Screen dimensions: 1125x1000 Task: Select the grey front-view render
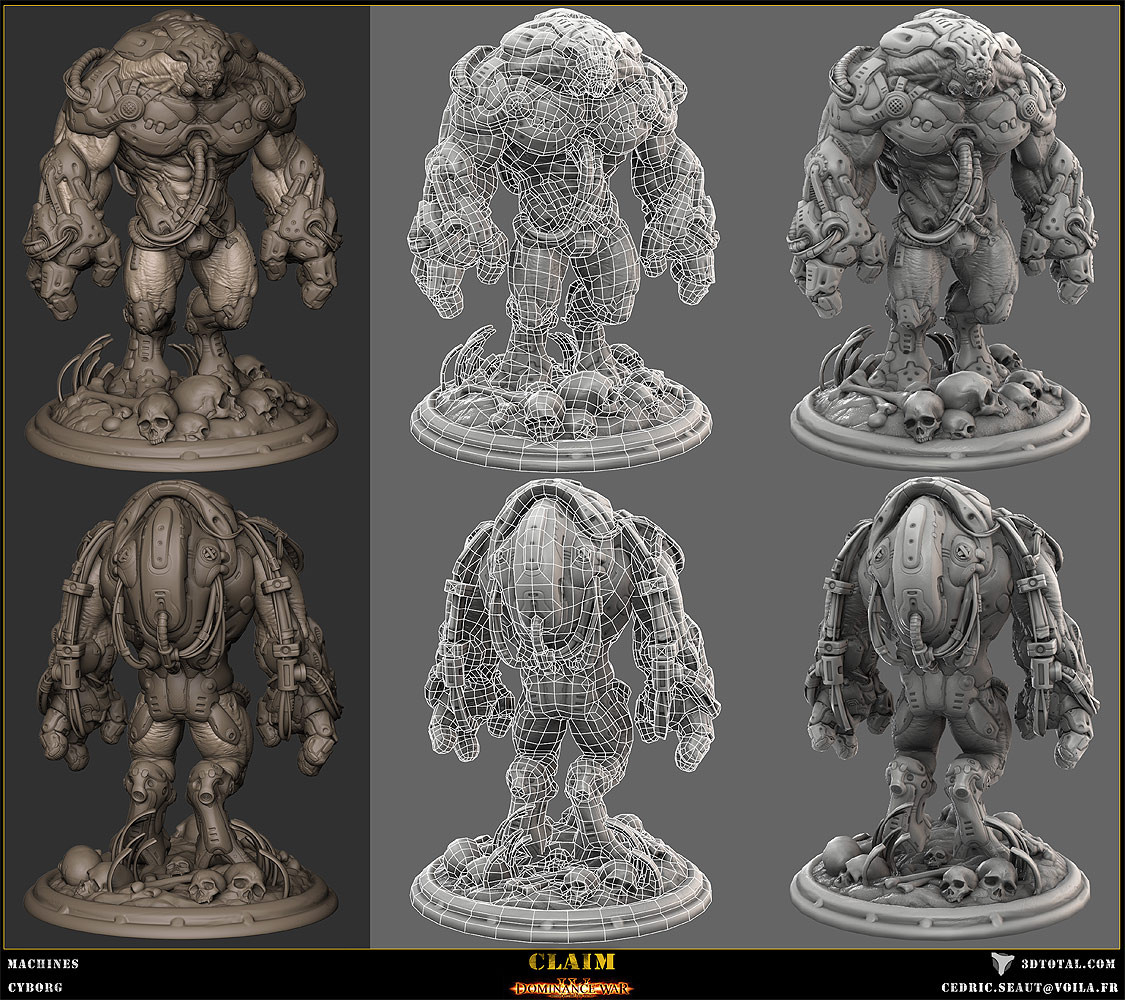coord(940,240)
